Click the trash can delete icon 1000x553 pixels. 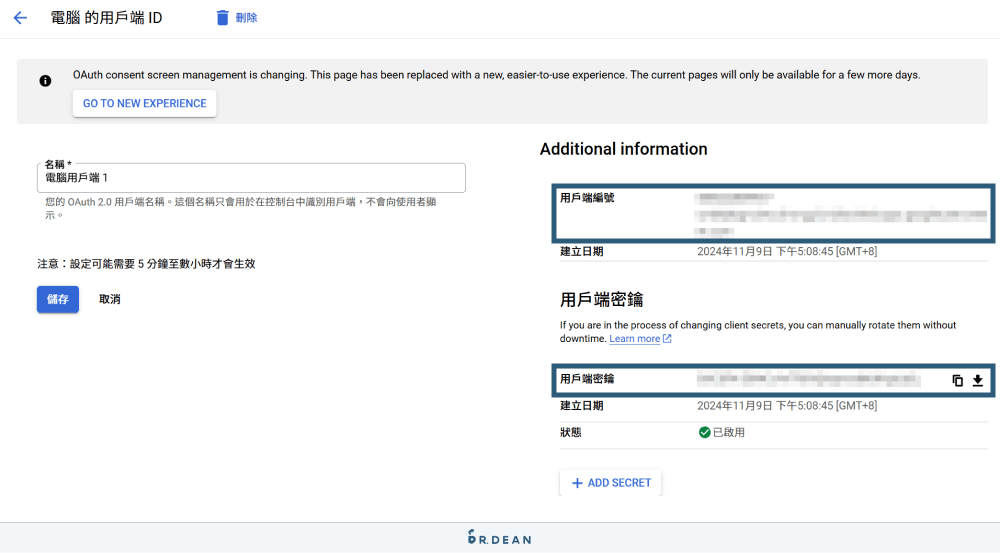[222, 18]
